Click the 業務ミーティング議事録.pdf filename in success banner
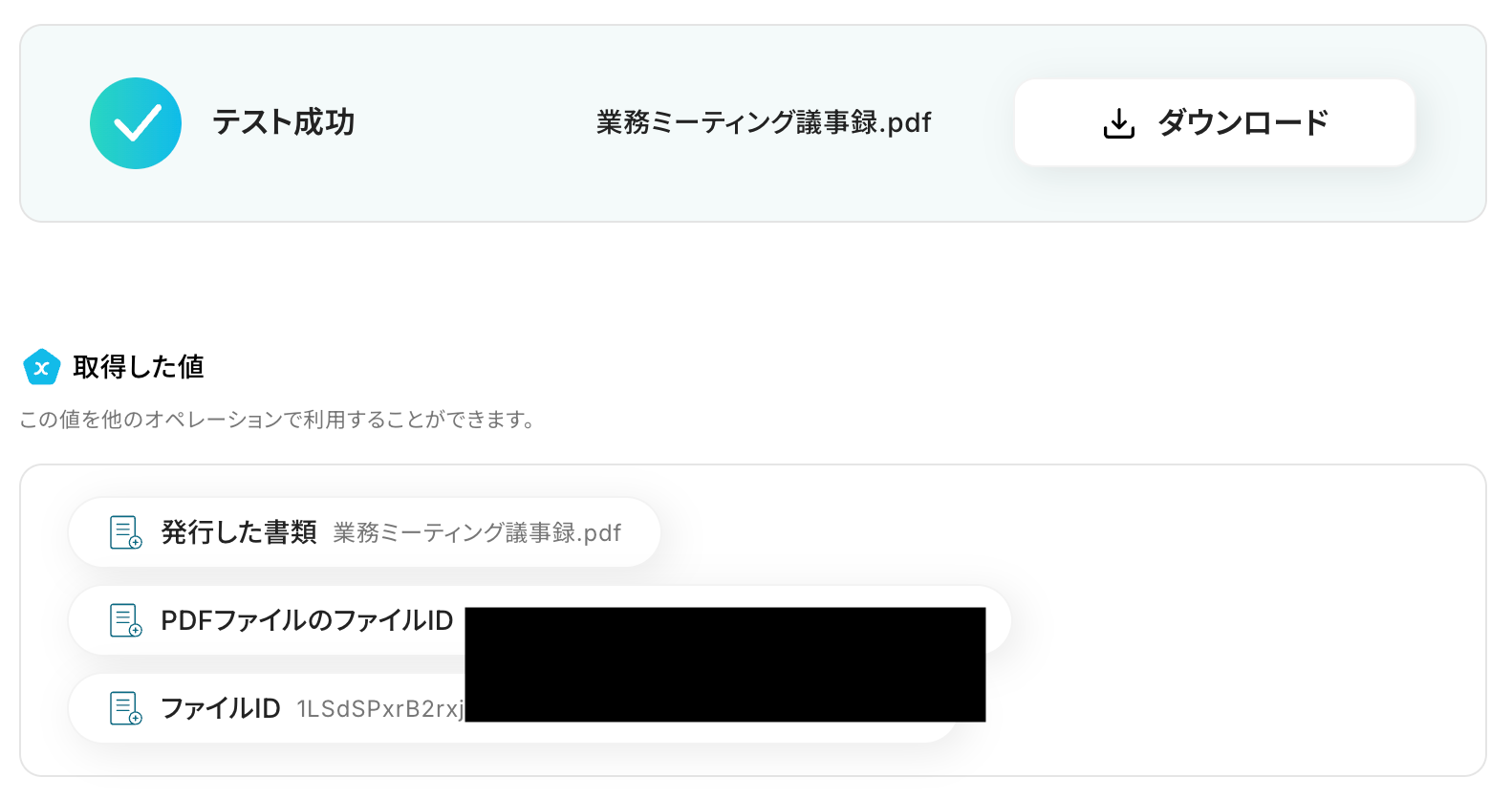 point(764,122)
